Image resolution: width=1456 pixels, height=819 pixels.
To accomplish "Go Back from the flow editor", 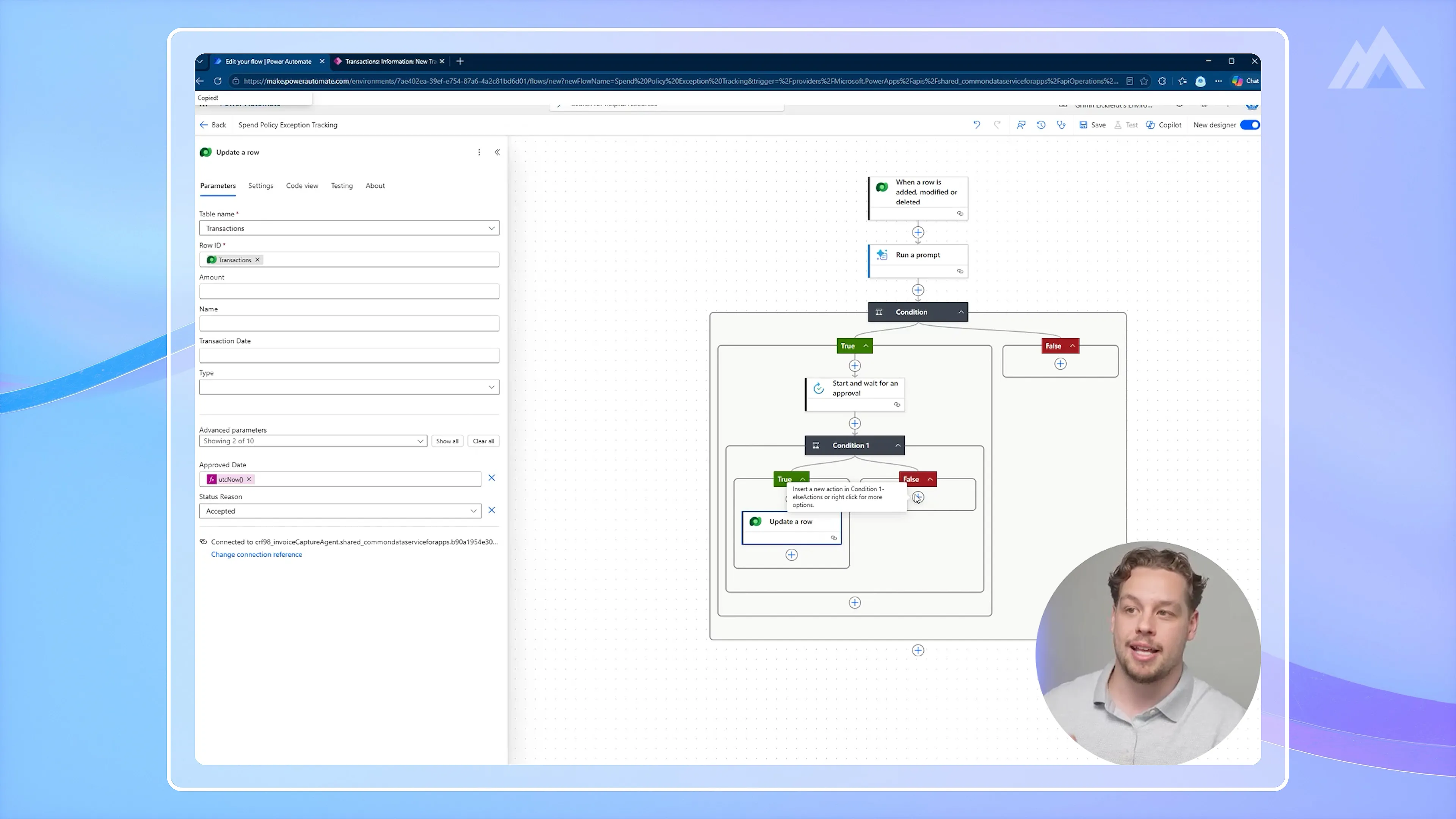I will coord(213,125).
